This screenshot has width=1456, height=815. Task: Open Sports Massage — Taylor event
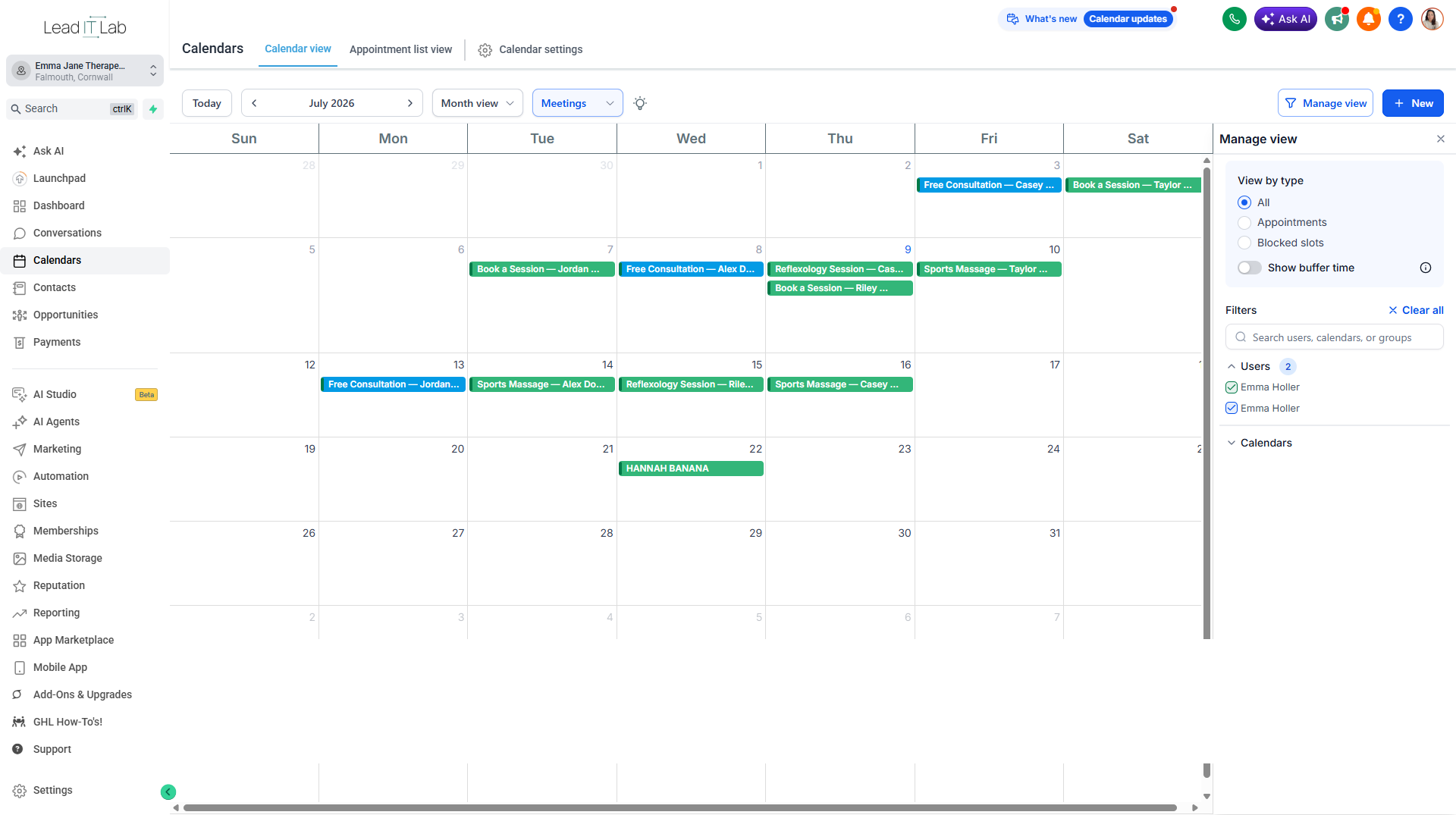point(989,269)
